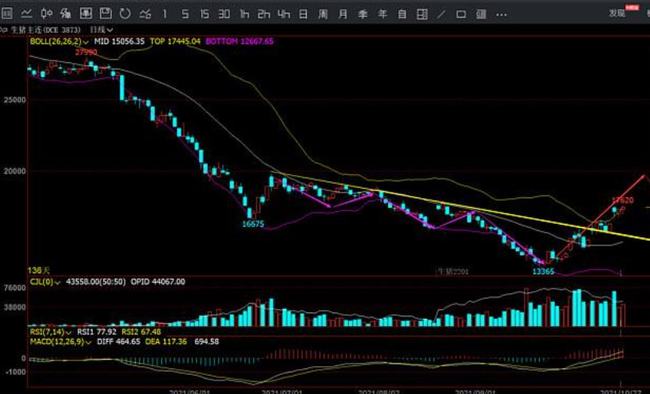Open the 日线 period dropdown

click(102, 30)
